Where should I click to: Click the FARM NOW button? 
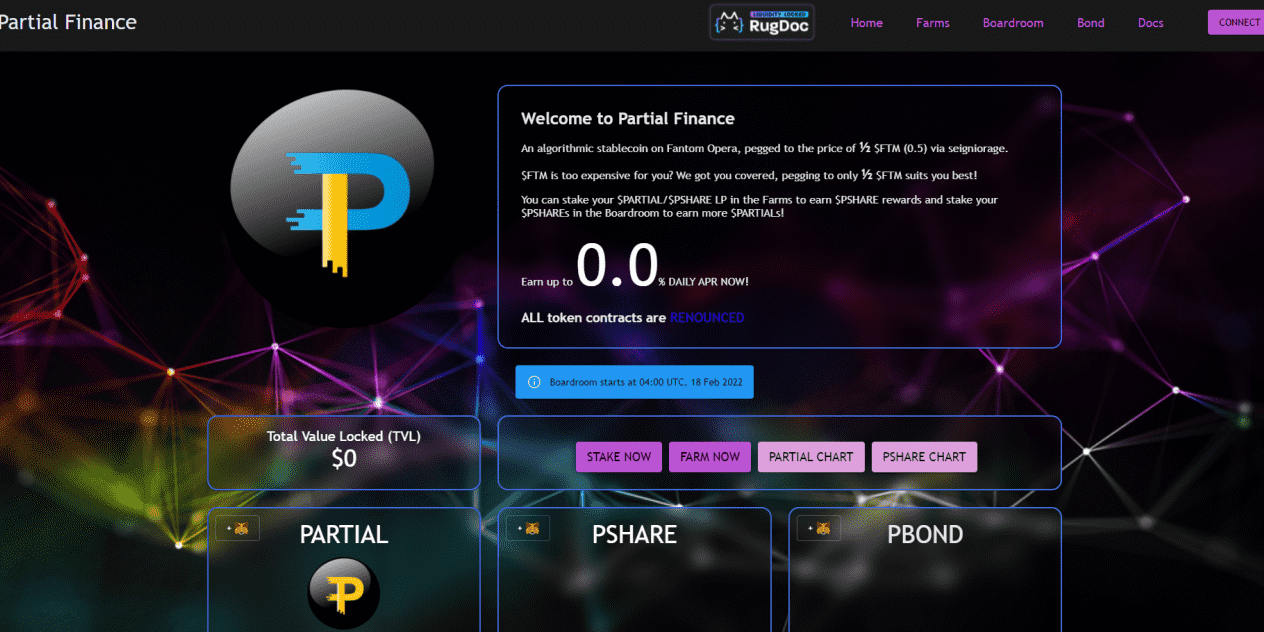click(x=710, y=457)
